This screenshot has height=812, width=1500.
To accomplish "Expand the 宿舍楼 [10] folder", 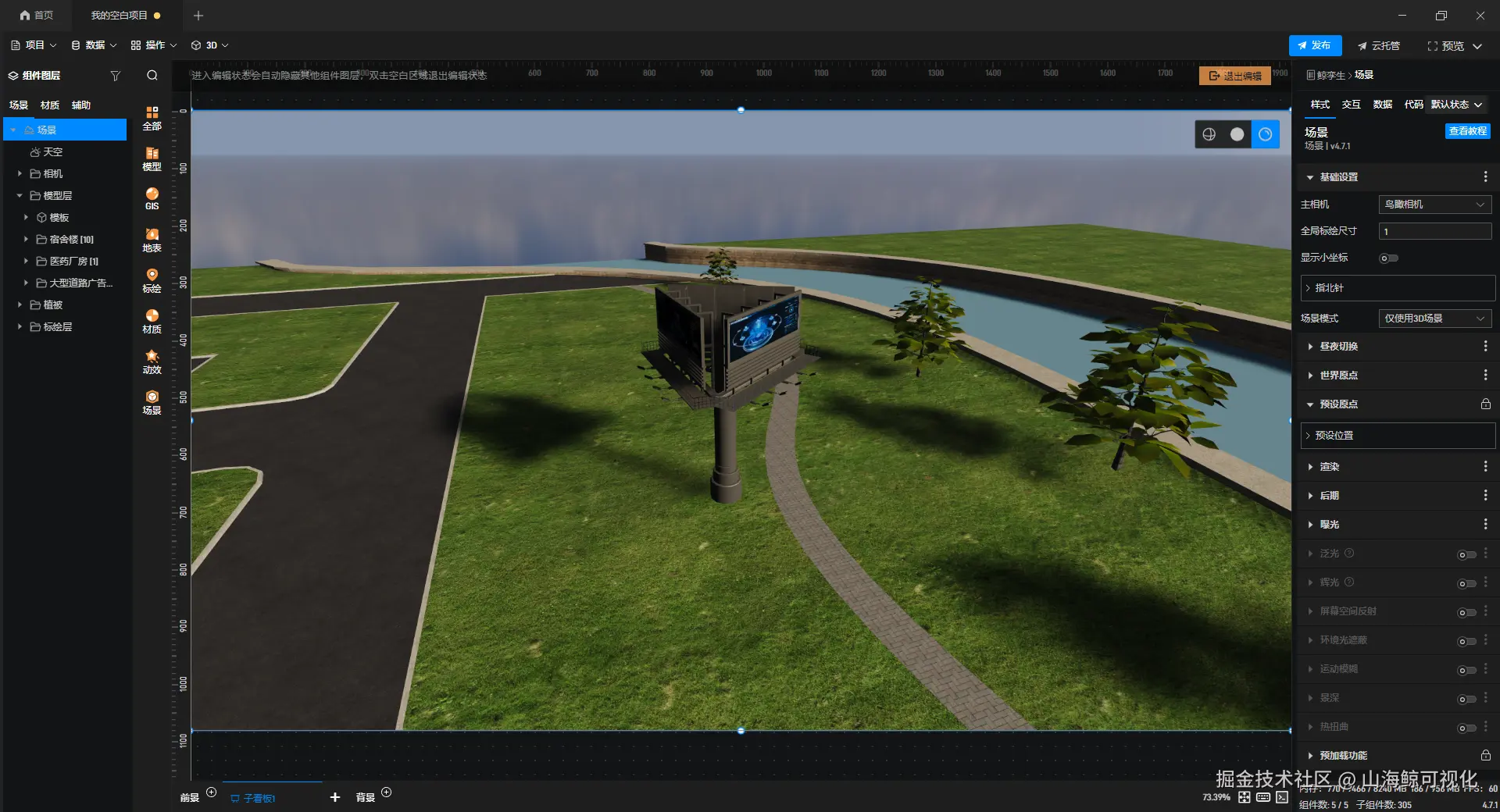I will point(27,239).
